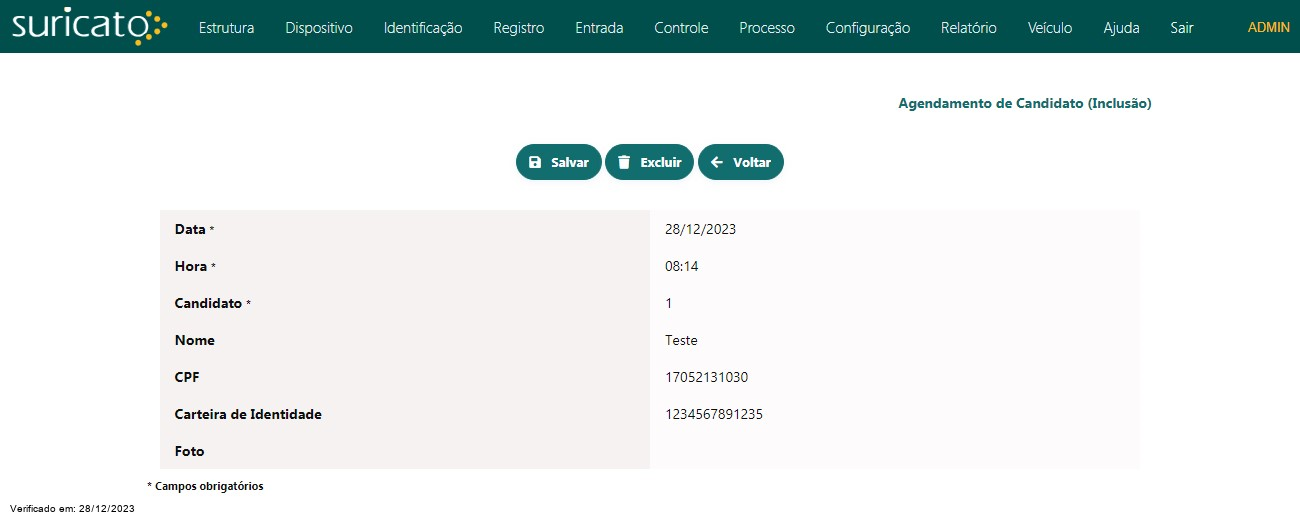Click the ADMIN user label

[1268, 28]
